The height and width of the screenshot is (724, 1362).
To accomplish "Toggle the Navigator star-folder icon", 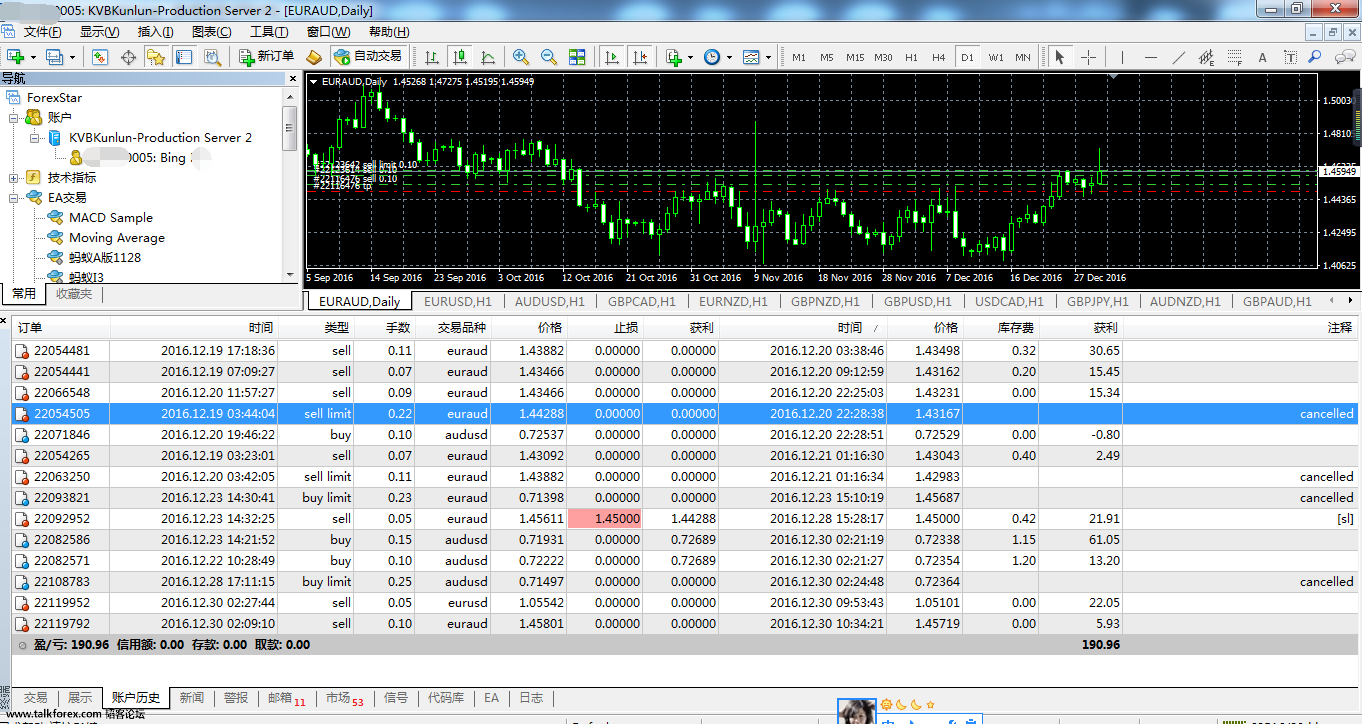I will coord(156,57).
